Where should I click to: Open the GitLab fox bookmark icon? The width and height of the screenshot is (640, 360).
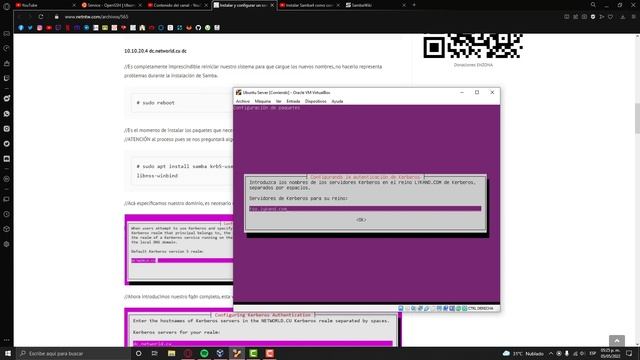click(x=189, y=28)
